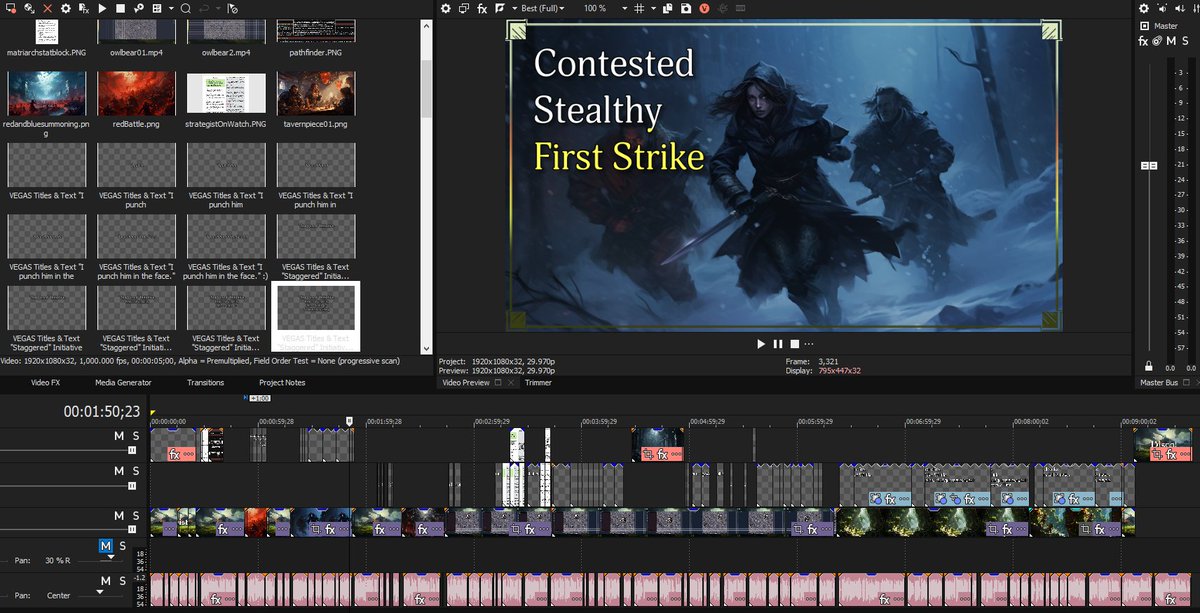Switch to the Project Notes tab

pyautogui.click(x=282, y=383)
